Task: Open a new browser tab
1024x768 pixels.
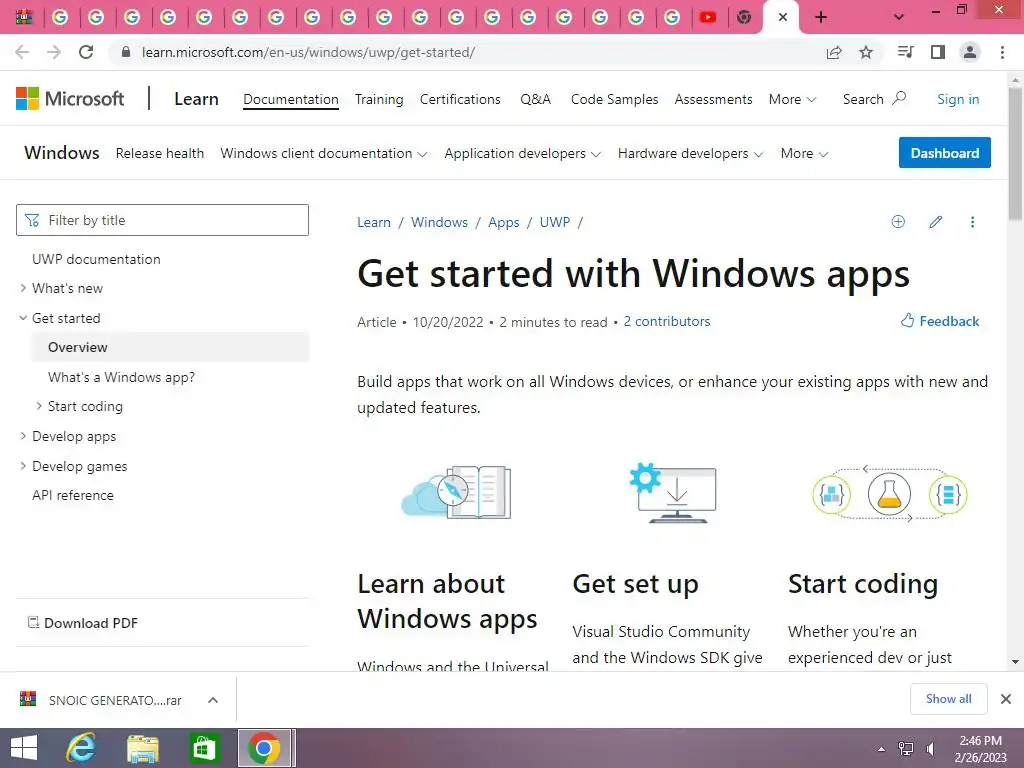Action: 821,17
